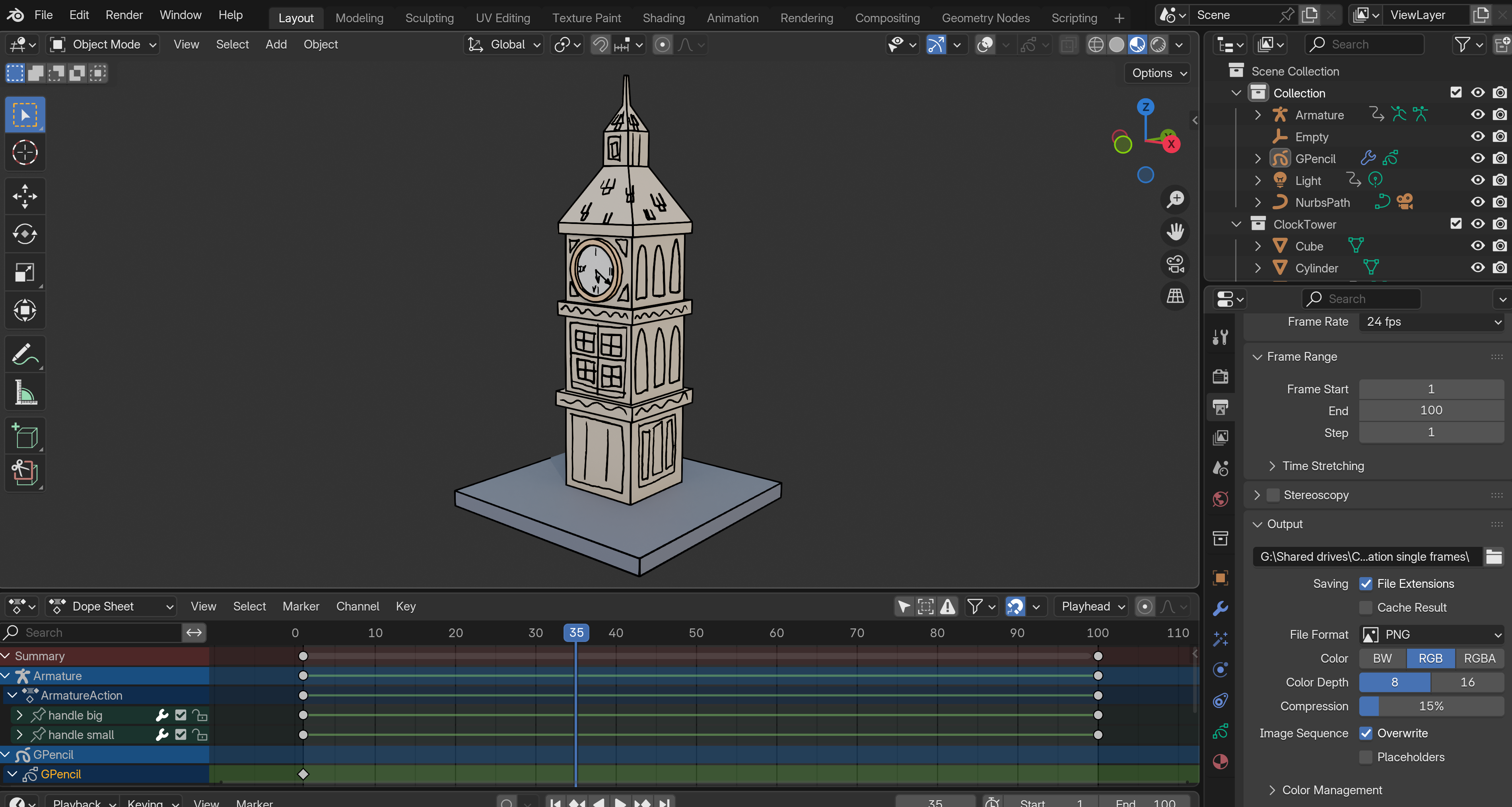Toggle the camera view button in the viewport
Viewport: 1512px width, 807px height.
coord(1175,264)
